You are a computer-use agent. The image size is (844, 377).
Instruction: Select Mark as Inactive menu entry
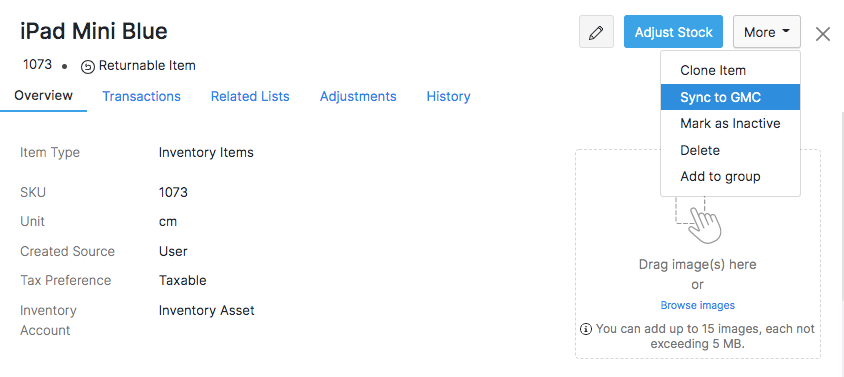click(x=730, y=123)
